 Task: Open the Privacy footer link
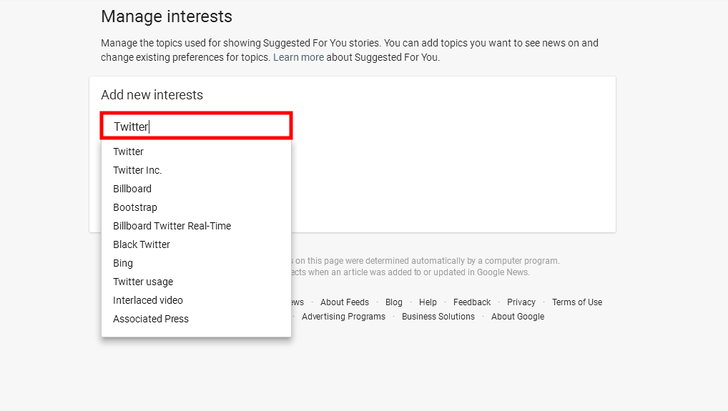[x=521, y=302]
